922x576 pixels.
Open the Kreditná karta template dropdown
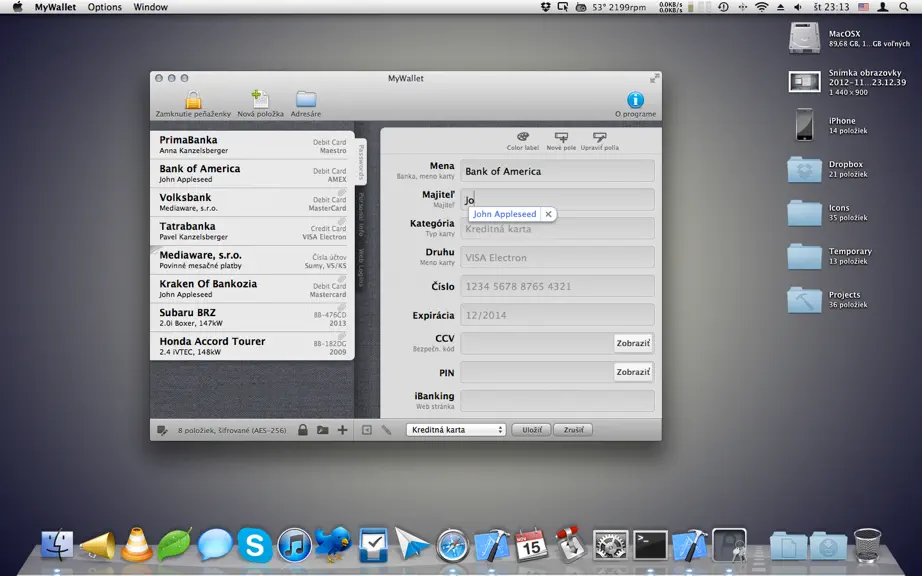[456, 430]
